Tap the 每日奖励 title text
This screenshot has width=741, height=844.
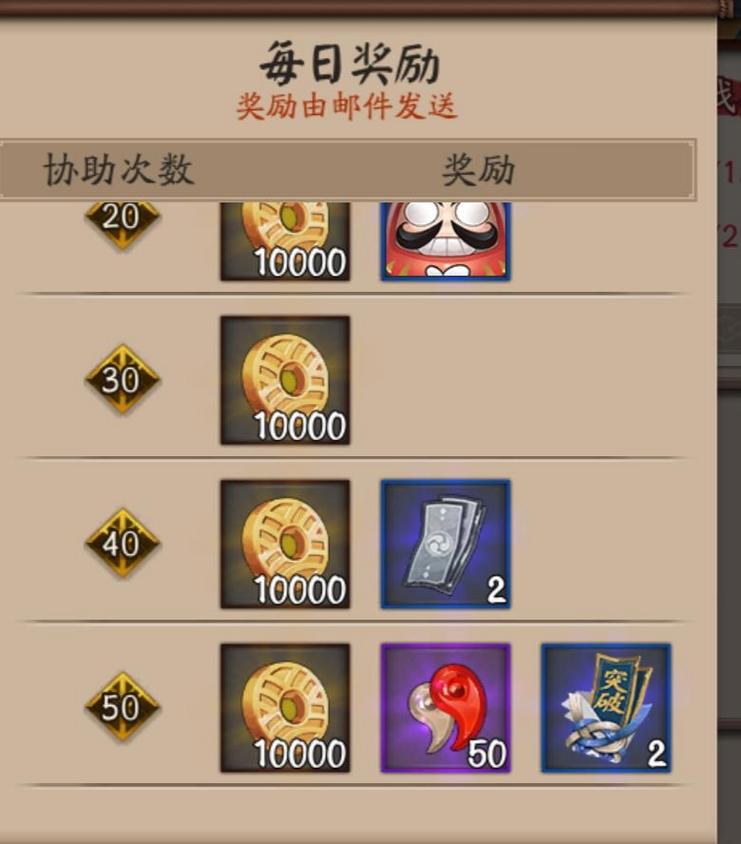(350, 64)
